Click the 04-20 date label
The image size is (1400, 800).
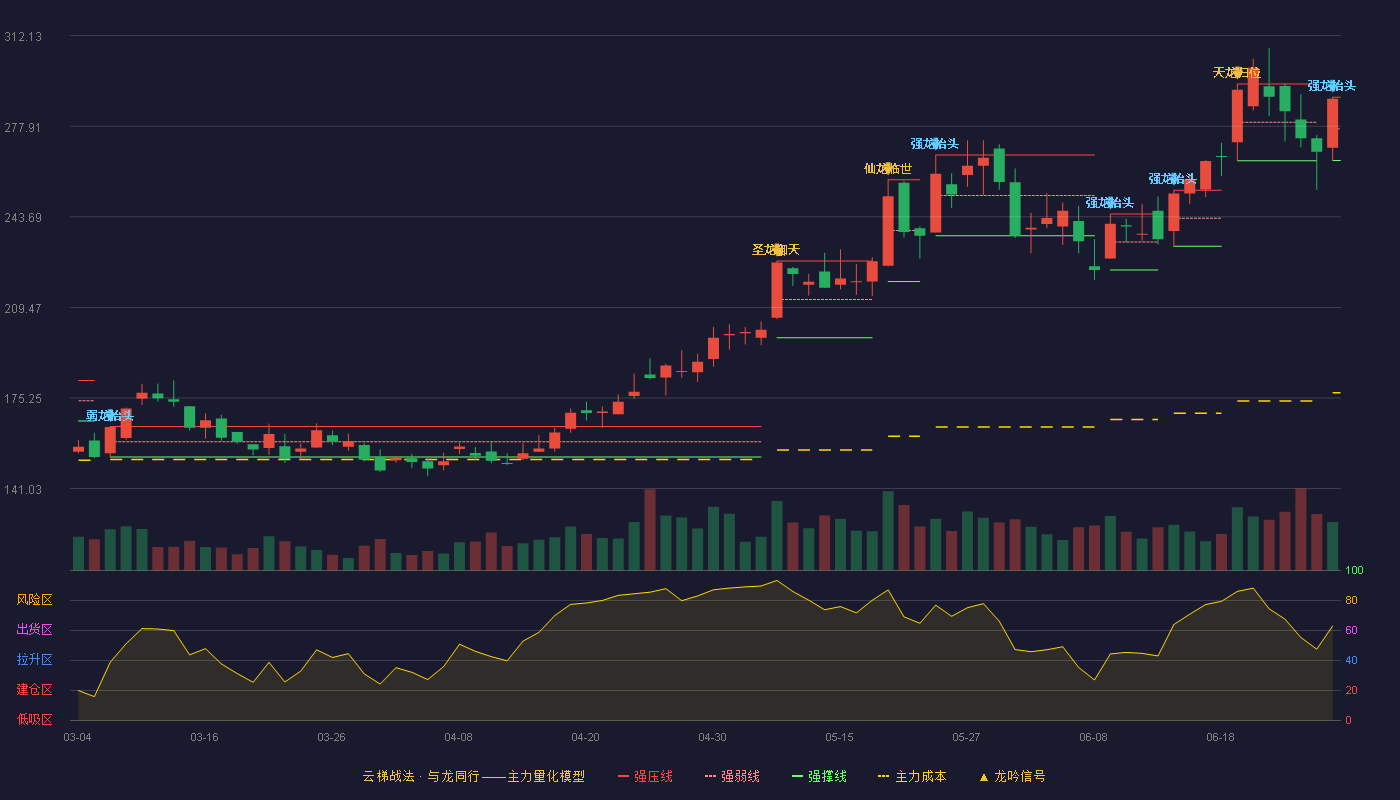click(x=586, y=737)
